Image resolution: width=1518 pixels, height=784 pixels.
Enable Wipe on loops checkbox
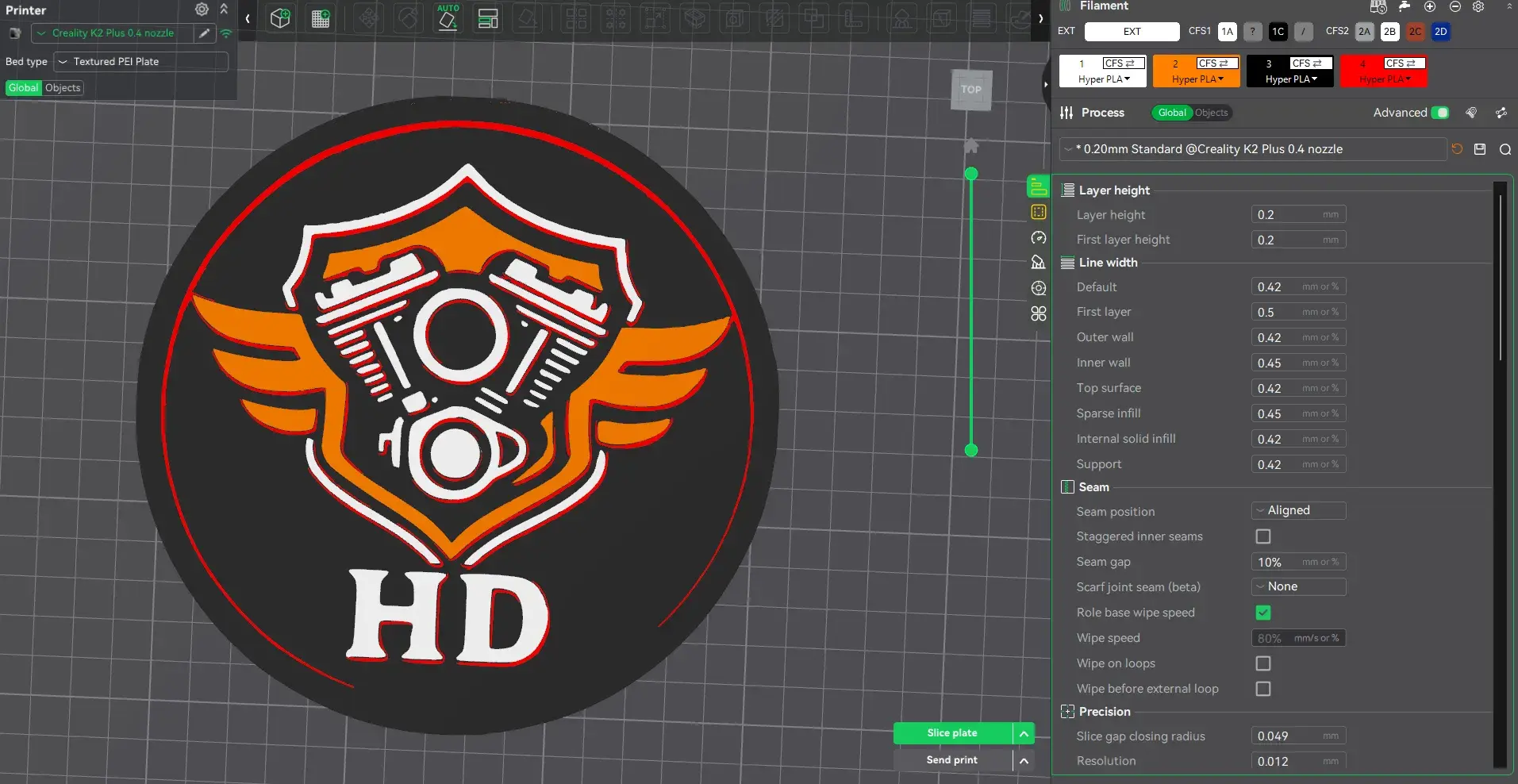pyautogui.click(x=1263, y=663)
